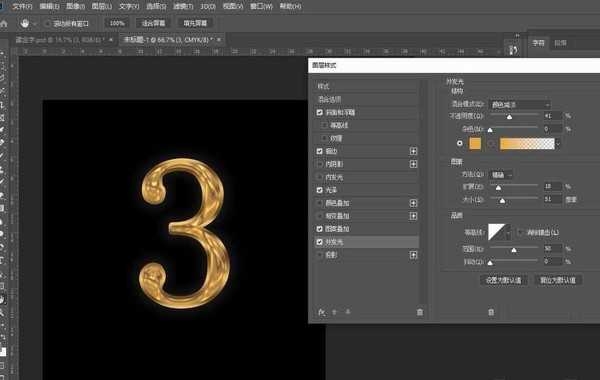Viewport: 600px width, 380px height.
Task: Open the 混合模式 blend mode dropdown
Action: coord(520,104)
